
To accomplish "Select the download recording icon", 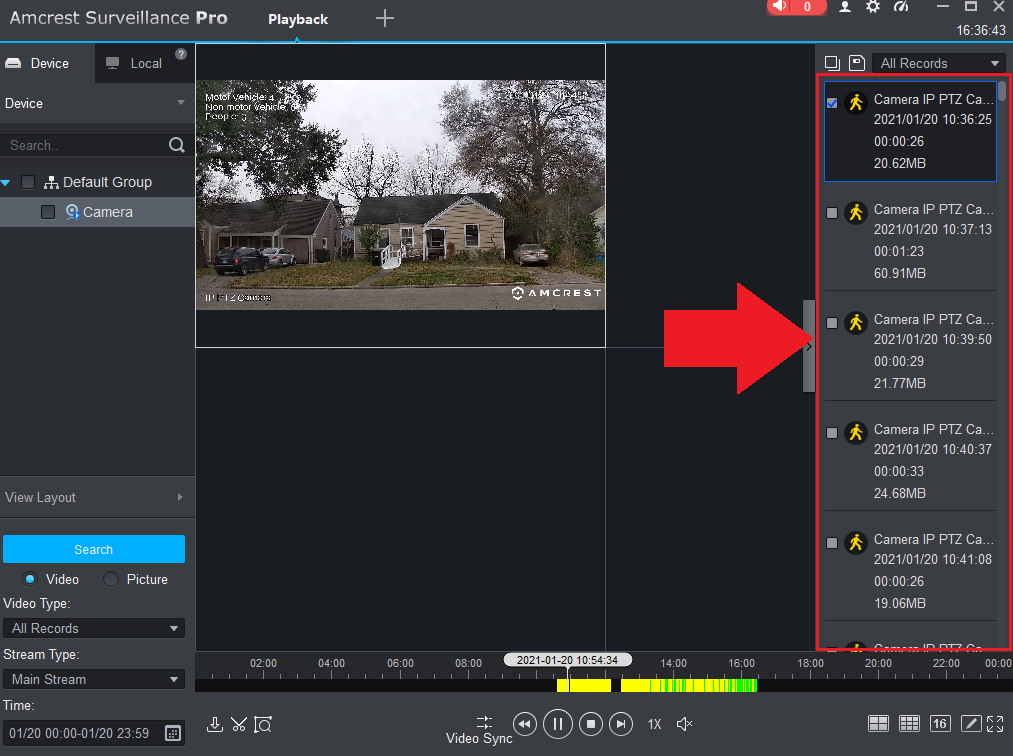I will pos(214,724).
